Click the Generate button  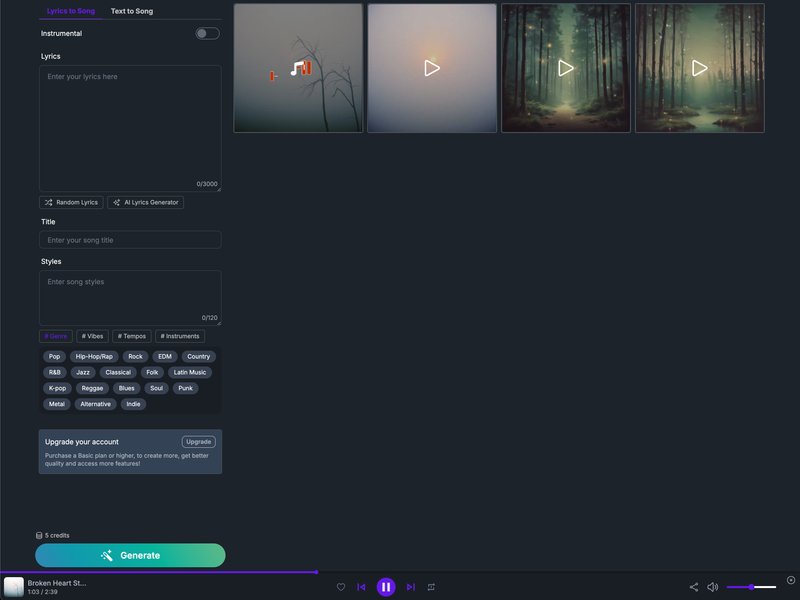pyautogui.click(x=130, y=555)
